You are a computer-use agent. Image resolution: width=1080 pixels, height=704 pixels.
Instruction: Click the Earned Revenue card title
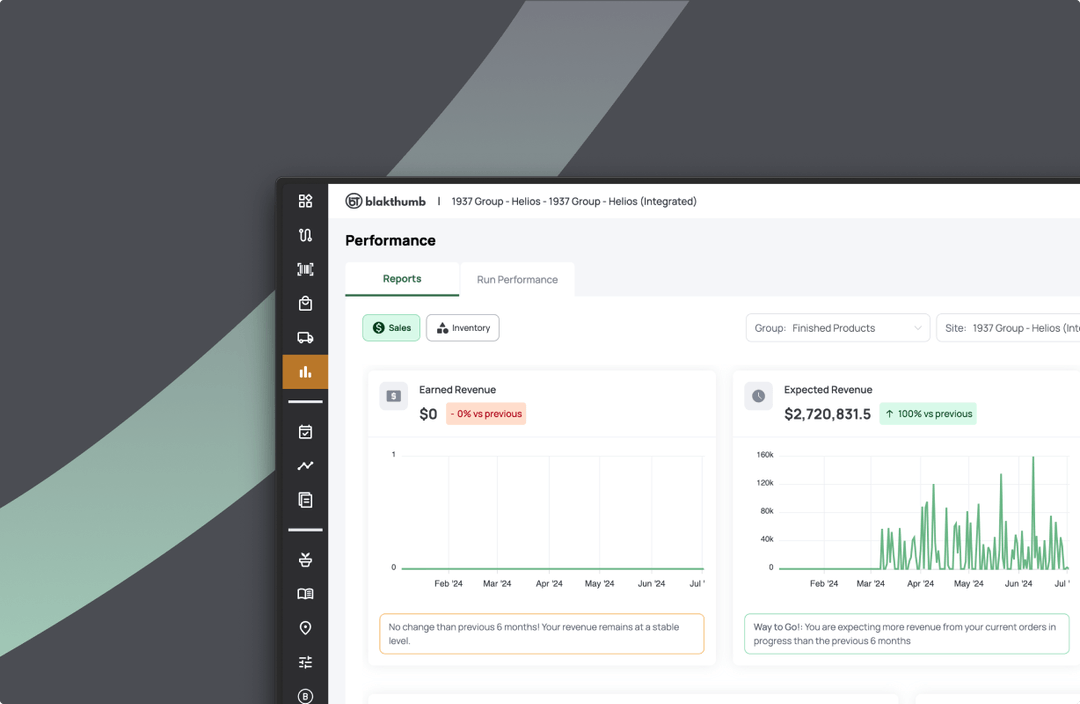[x=457, y=390]
